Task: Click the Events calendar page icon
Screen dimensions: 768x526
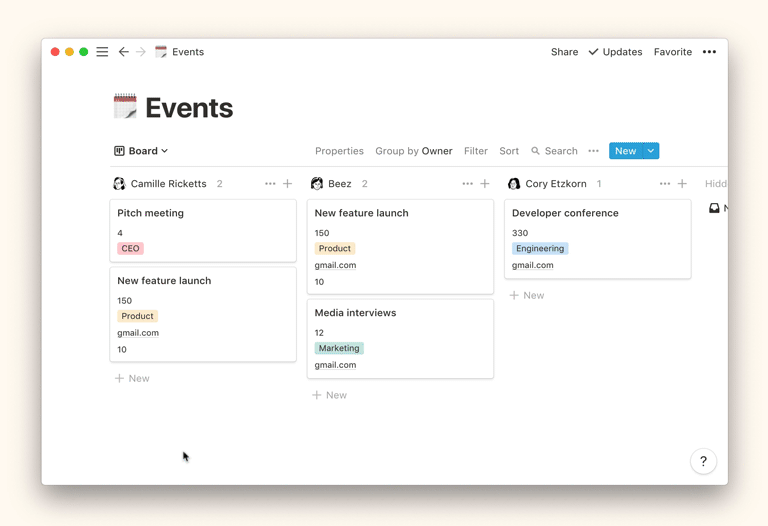Action: pyautogui.click(x=125, y=106)
